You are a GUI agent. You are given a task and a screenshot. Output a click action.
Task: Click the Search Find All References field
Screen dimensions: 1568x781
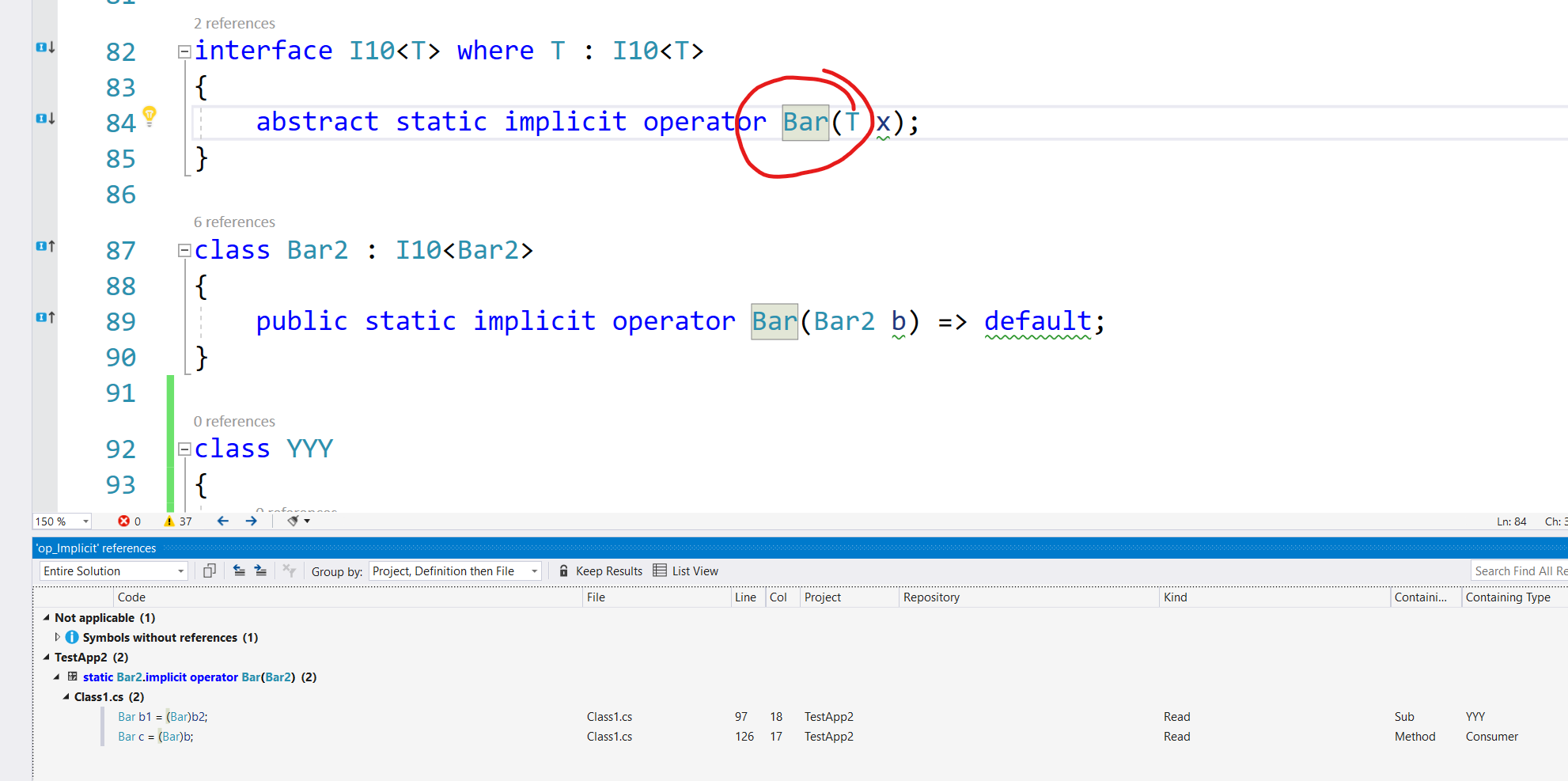tap(1519, 570)
